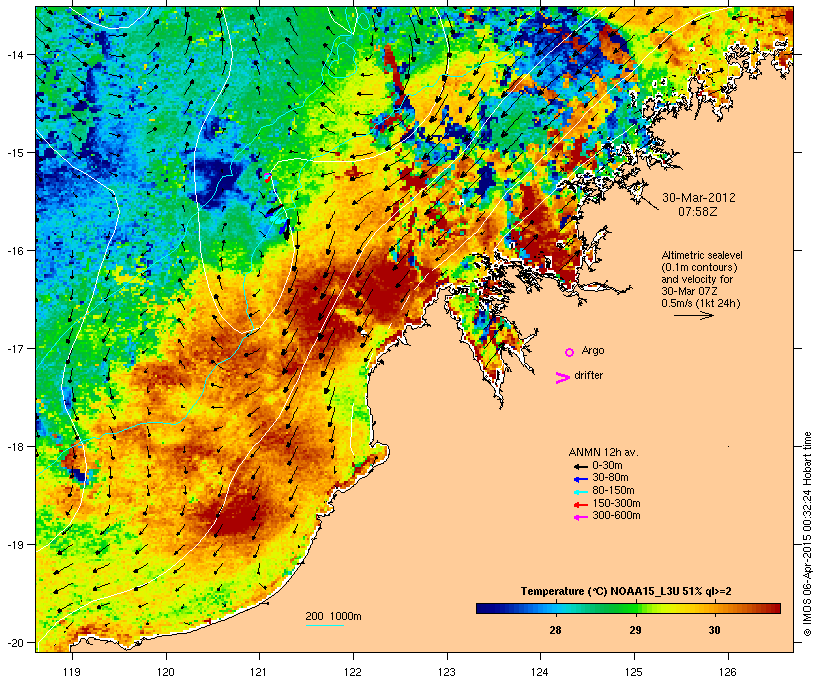Click the date text 30-Mar-2012
This screenshot has height=680, width=820.
click(699, 198)
